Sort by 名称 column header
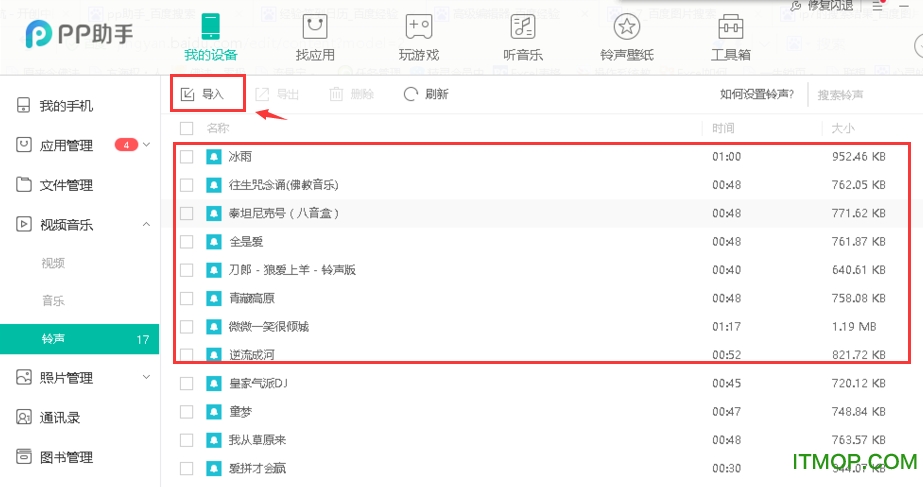This screenshot has height=487, width=923. pos(218,128)
